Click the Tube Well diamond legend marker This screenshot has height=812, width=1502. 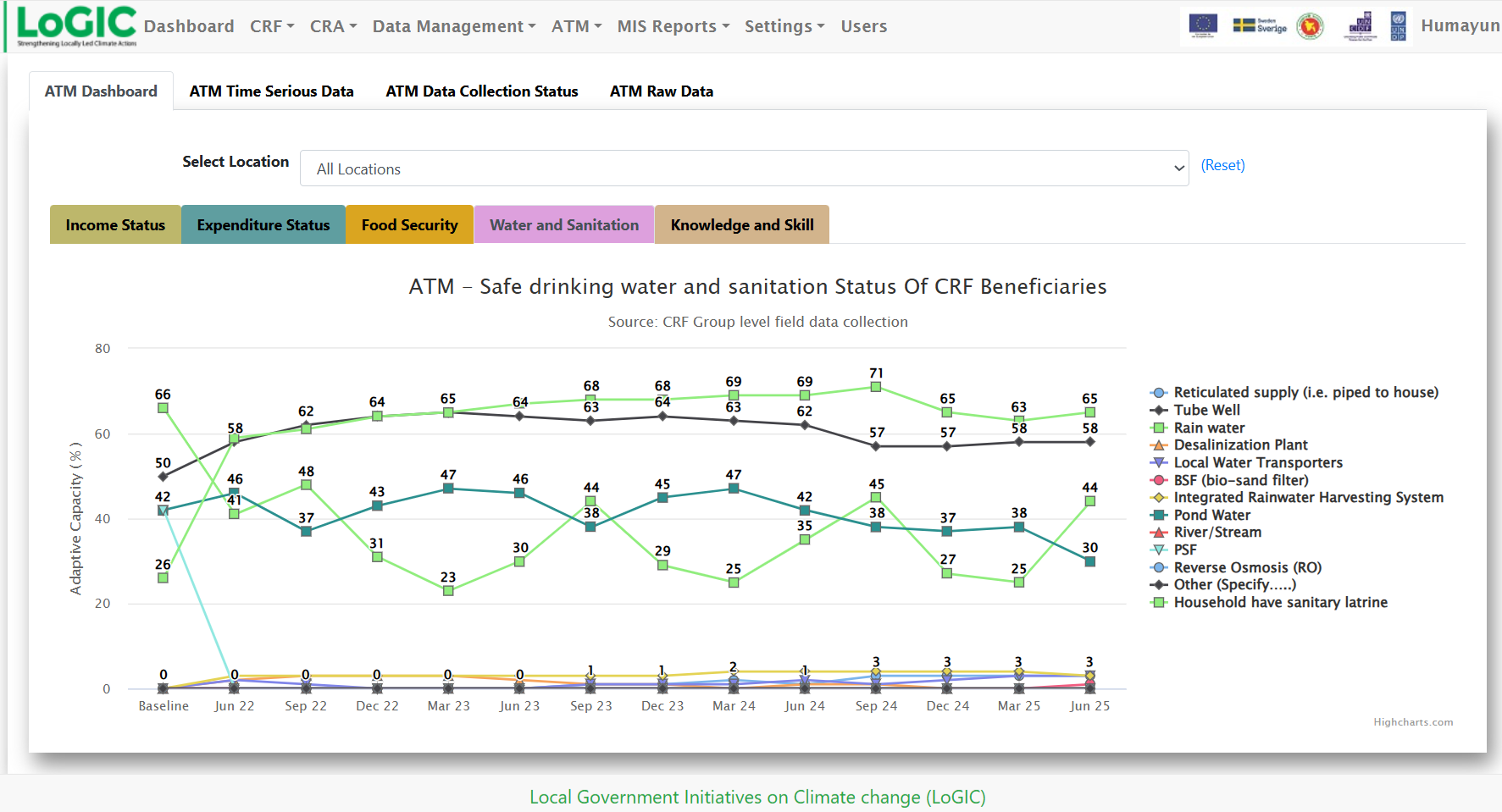pos(1158,411)
